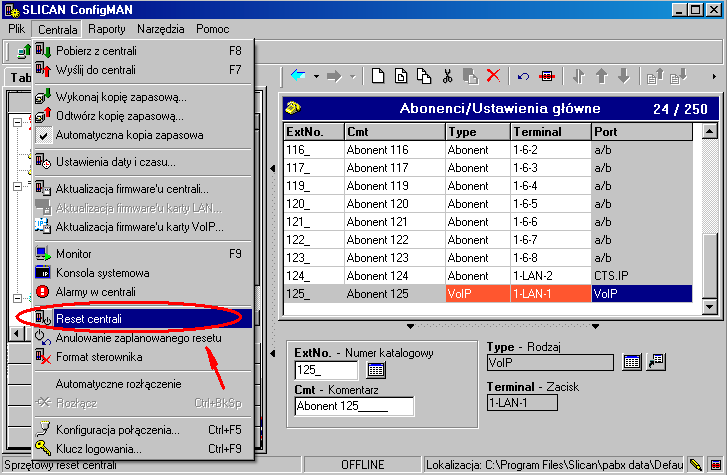Click the sort arrows toolbar icon
727x475 pixels.
click(579, 76)
